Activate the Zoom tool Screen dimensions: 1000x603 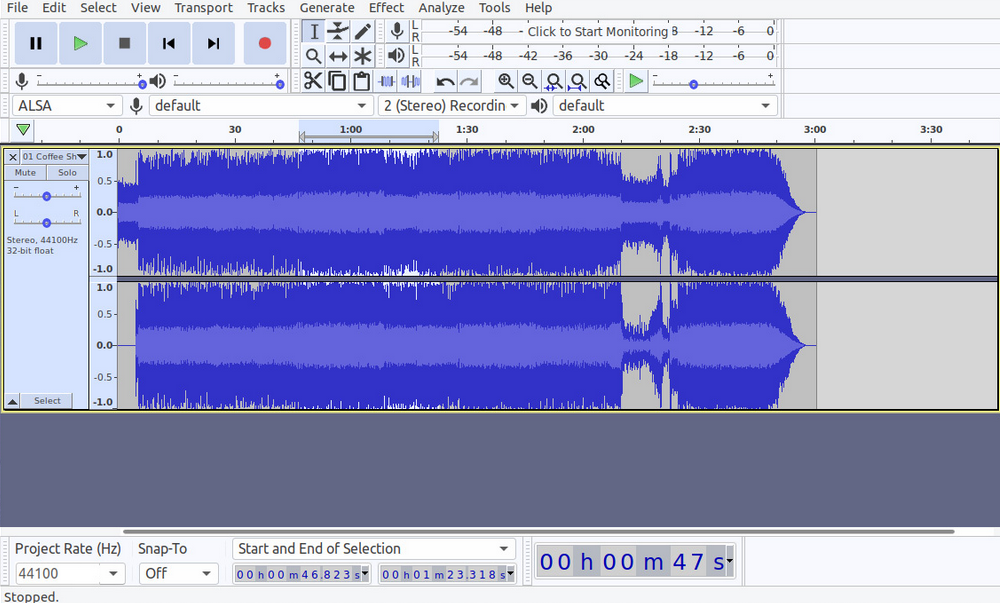pos(313,56)
